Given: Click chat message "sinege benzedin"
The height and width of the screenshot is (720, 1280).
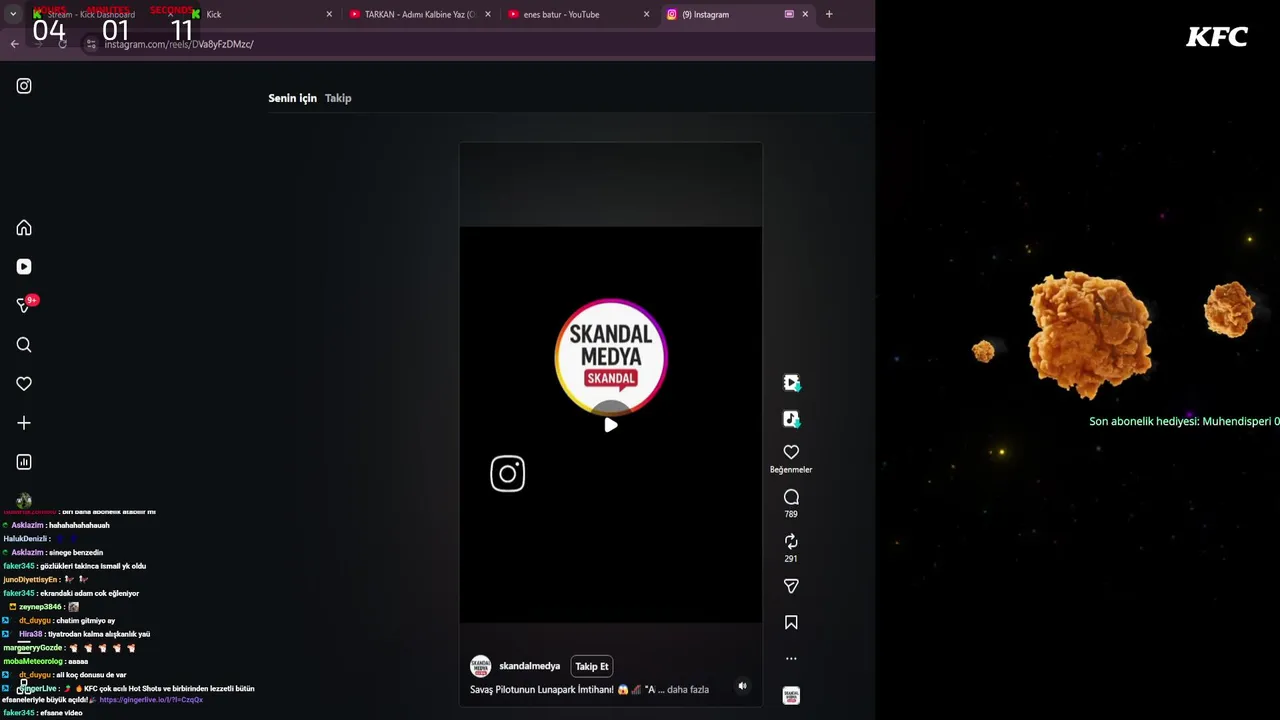Looking at the screenshot, I should [x=76, y=552].
